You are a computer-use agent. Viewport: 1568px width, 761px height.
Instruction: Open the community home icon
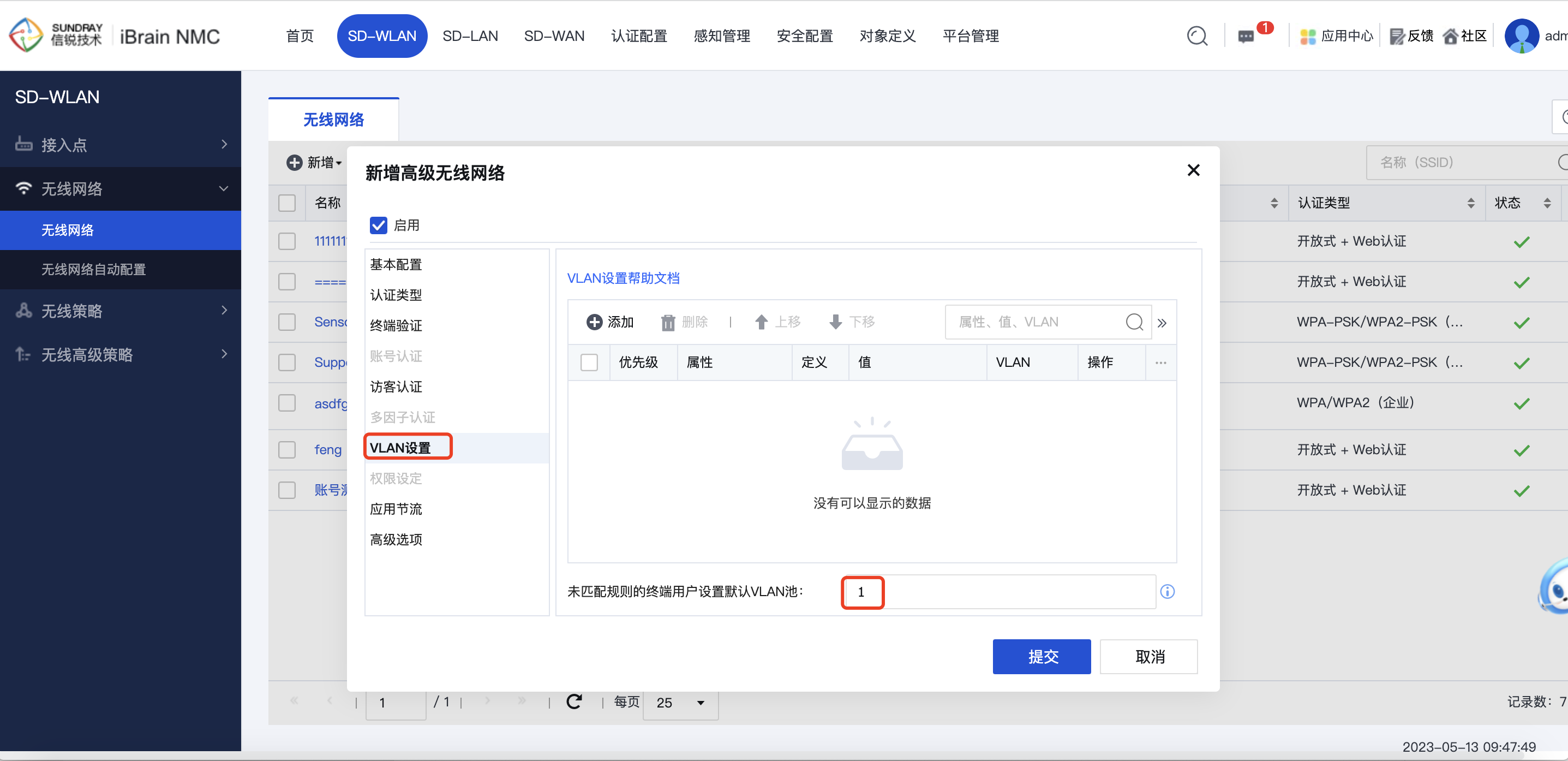1451,37
